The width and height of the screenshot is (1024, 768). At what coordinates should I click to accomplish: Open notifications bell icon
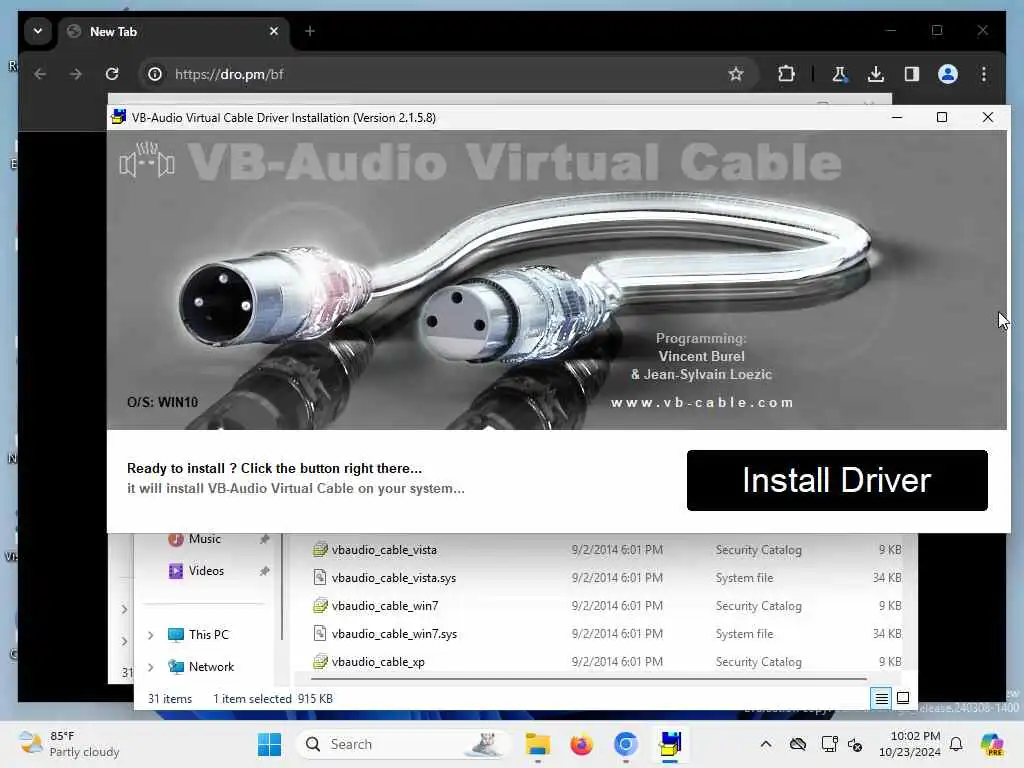pyautogui.click(x=956, y=744)
